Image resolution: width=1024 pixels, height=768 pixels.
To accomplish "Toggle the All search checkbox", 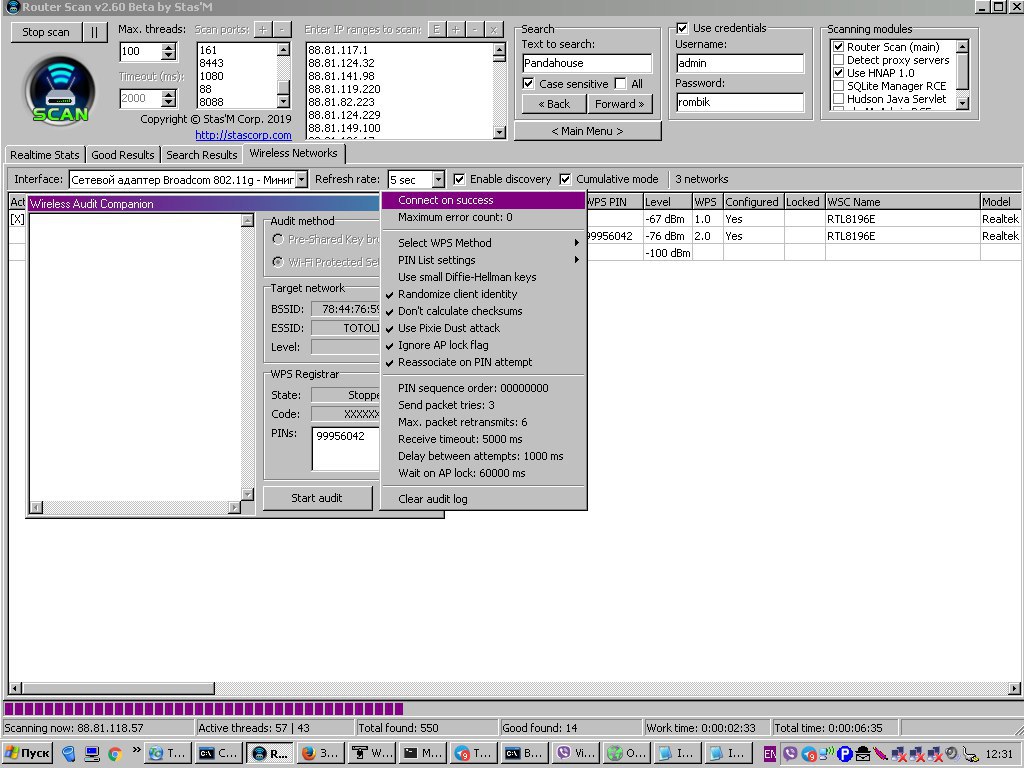I will point(620,84).
